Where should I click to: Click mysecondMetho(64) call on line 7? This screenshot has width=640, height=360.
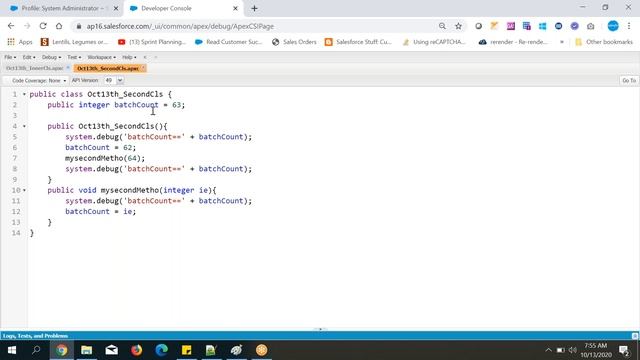point(105,158)
